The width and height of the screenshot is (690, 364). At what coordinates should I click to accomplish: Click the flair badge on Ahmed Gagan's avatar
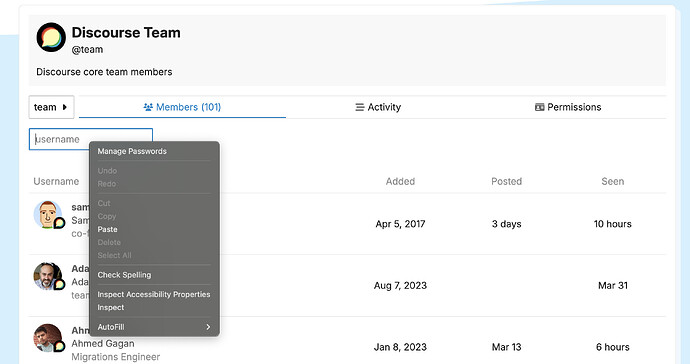tap(59, 346)
